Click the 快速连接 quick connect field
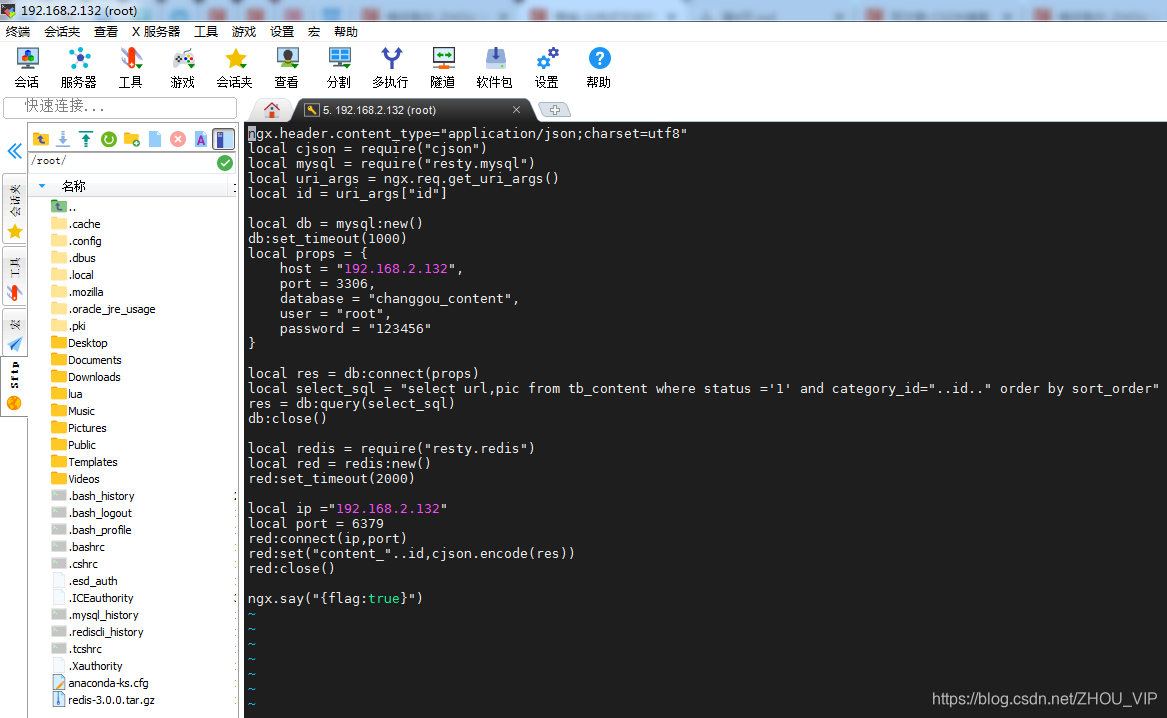 (120, 107)
